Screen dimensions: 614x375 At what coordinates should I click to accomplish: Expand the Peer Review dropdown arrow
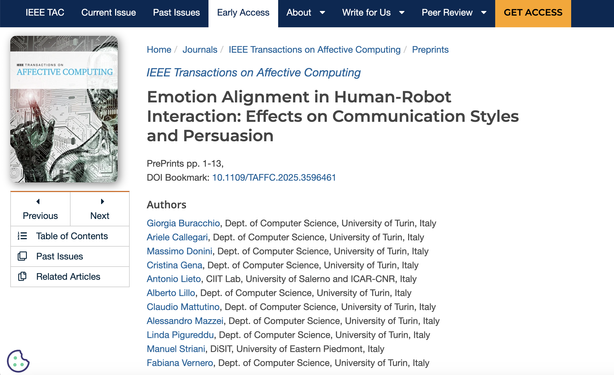(484, 13)
